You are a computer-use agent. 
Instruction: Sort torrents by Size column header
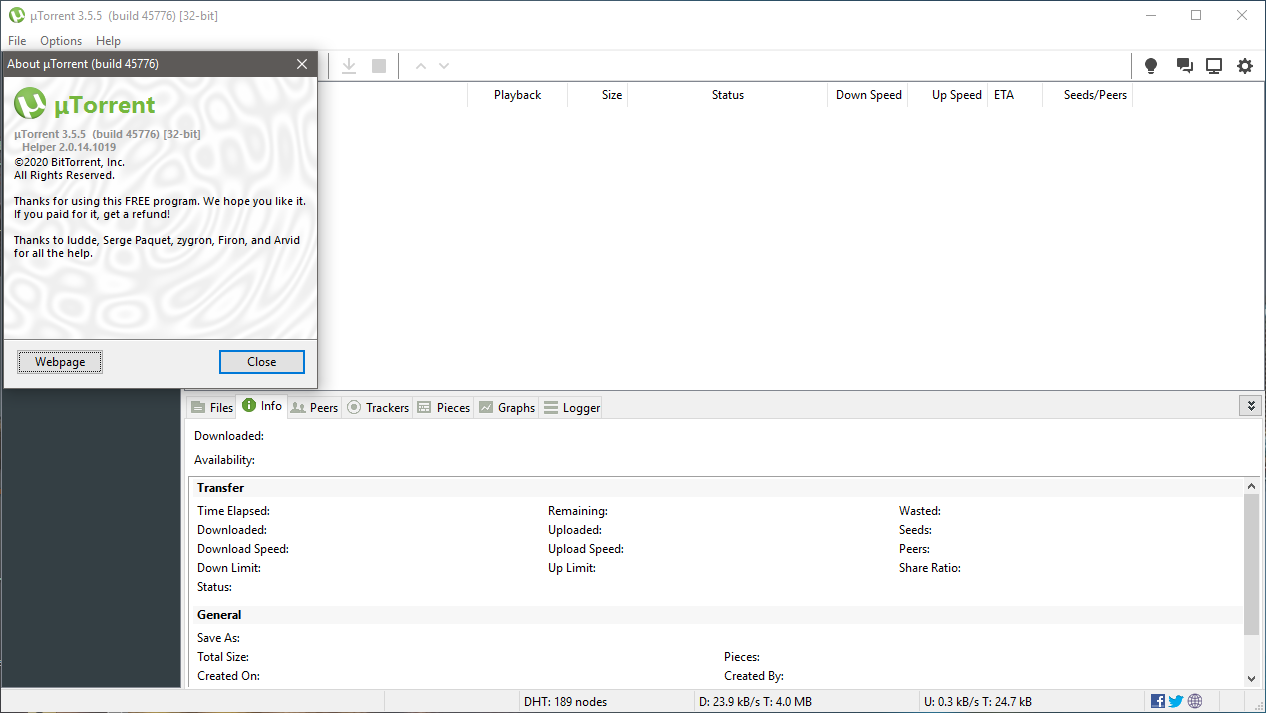pyautogui.click(x=598, y=95)
